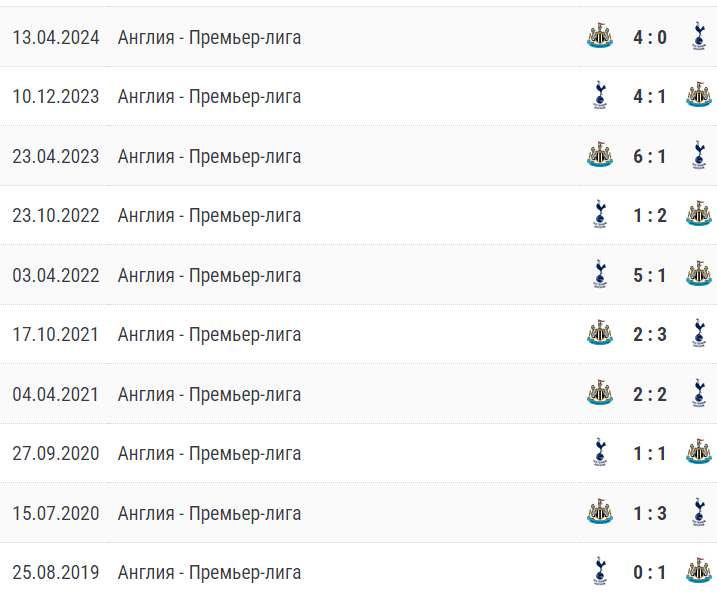Click Newcastle crest in 04.04.2021 match row
Viewport: 717px width, 598px height.
pyautogui.click(x=599, y=393)
